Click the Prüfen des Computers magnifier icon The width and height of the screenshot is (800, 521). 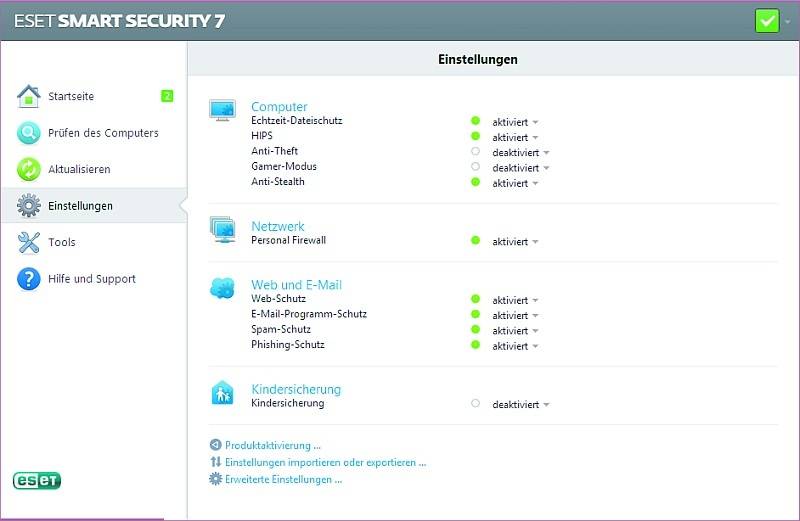tap(29, 133)
